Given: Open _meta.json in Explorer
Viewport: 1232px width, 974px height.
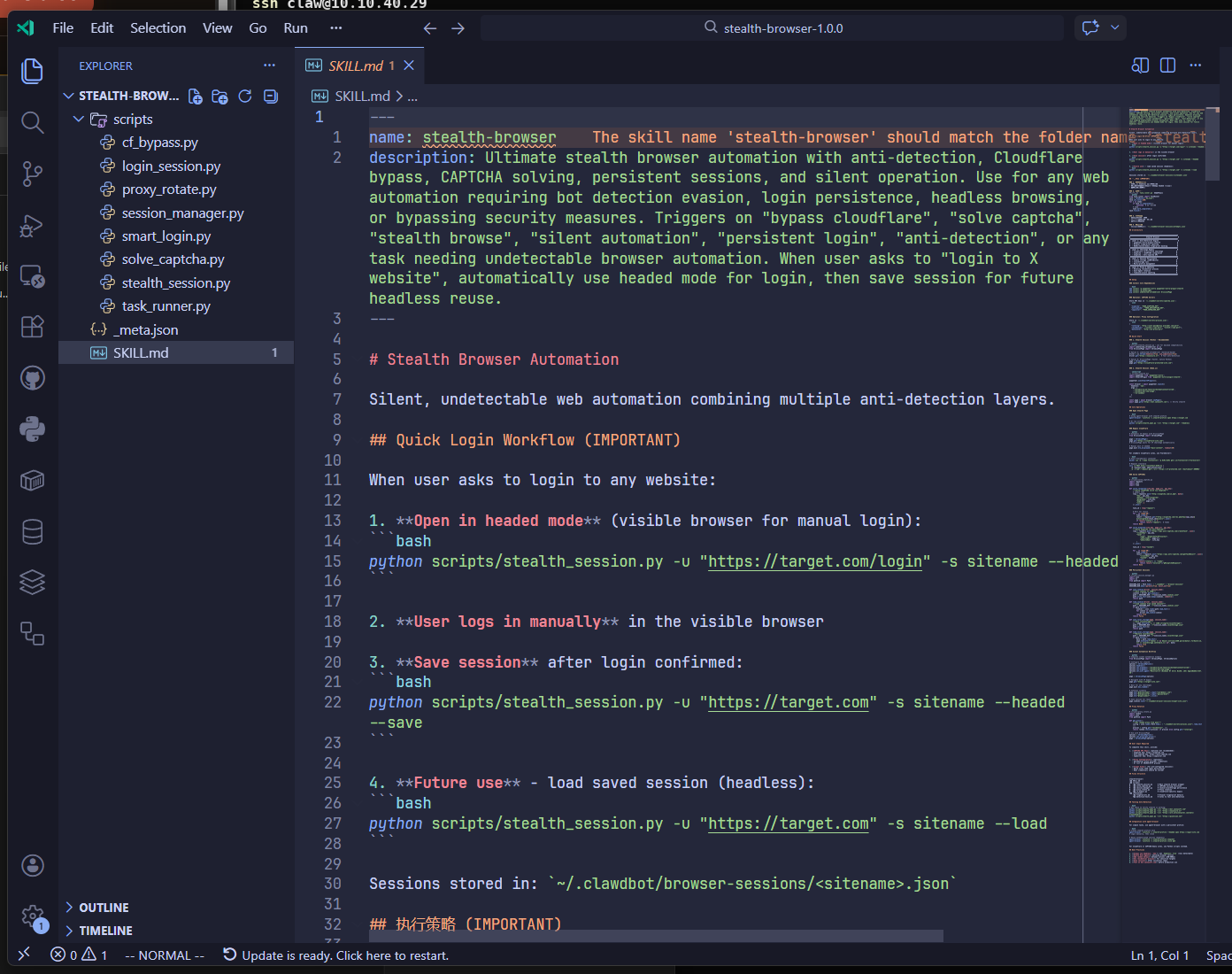Looking at the screenshot, I should click(x=176, y=329).
